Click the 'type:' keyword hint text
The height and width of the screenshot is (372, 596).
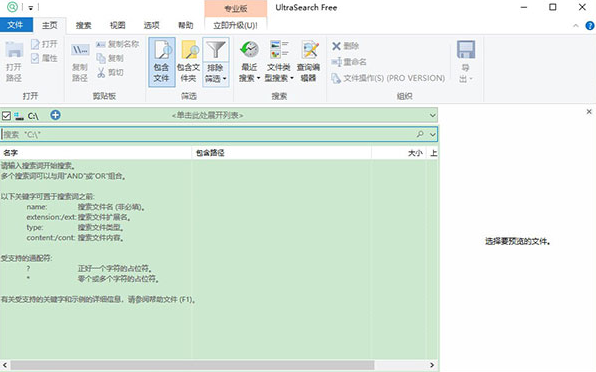[x=35, y=228]
